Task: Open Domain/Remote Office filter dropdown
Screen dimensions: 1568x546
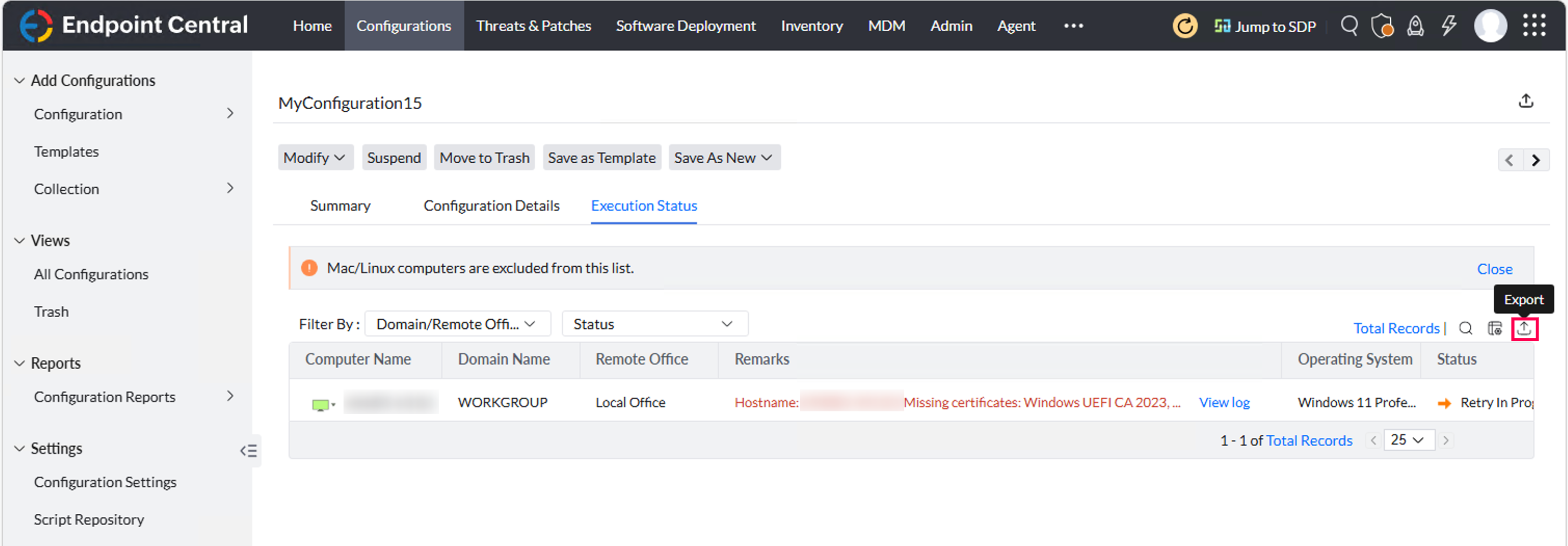Action: [x=457, y=324]
